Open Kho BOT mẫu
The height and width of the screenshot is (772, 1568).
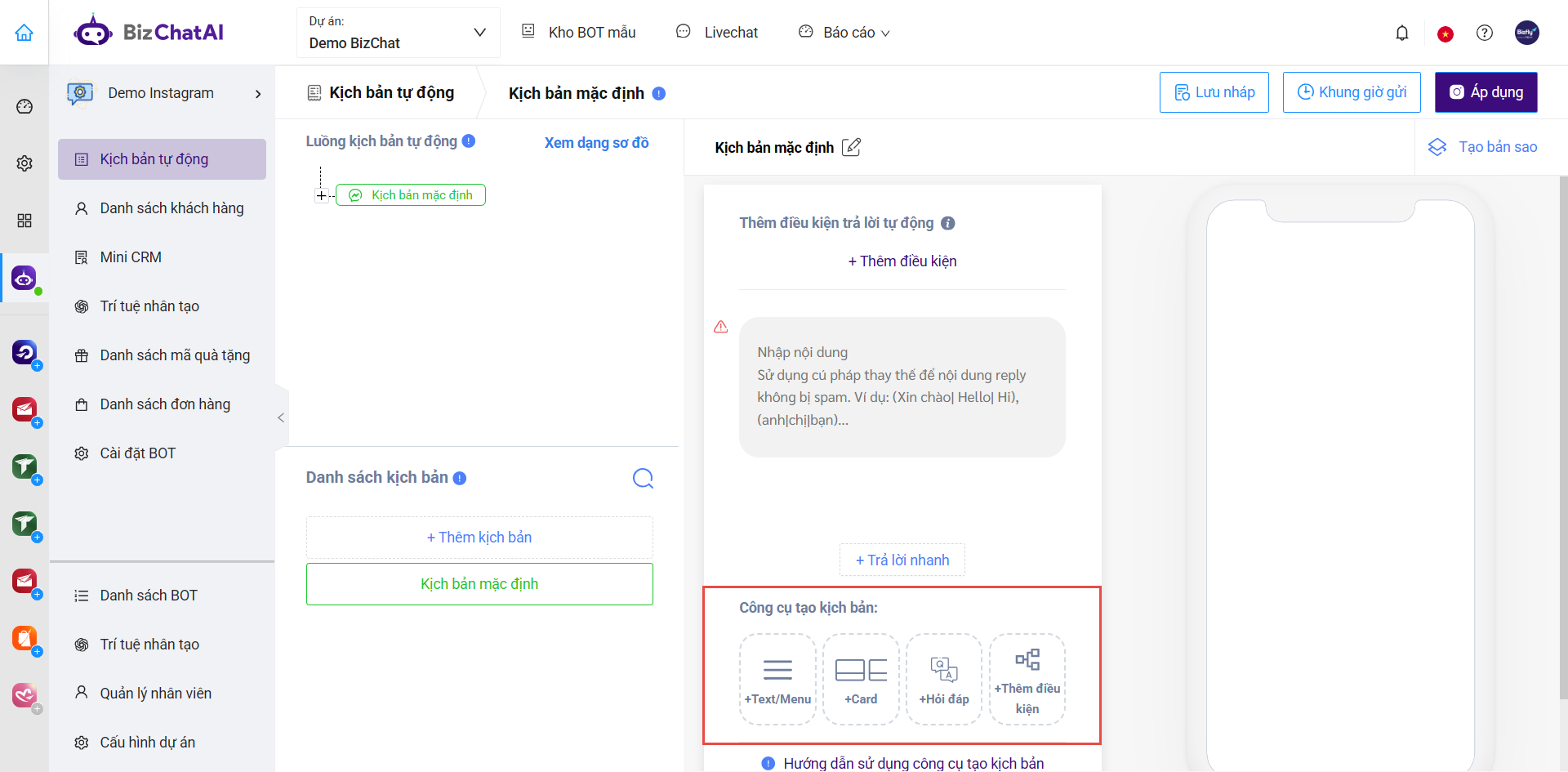(x=578, y=33)
